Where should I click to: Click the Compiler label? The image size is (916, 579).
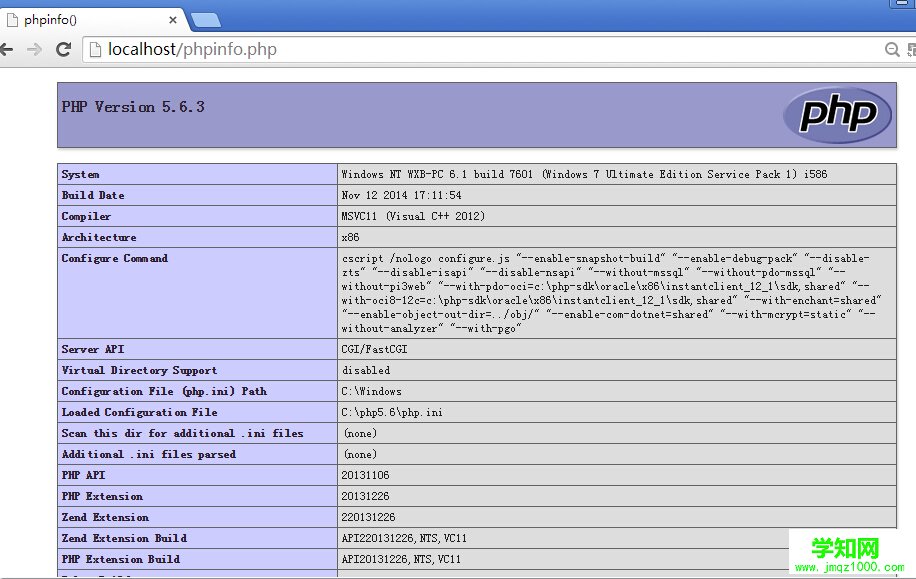[86, 216]
